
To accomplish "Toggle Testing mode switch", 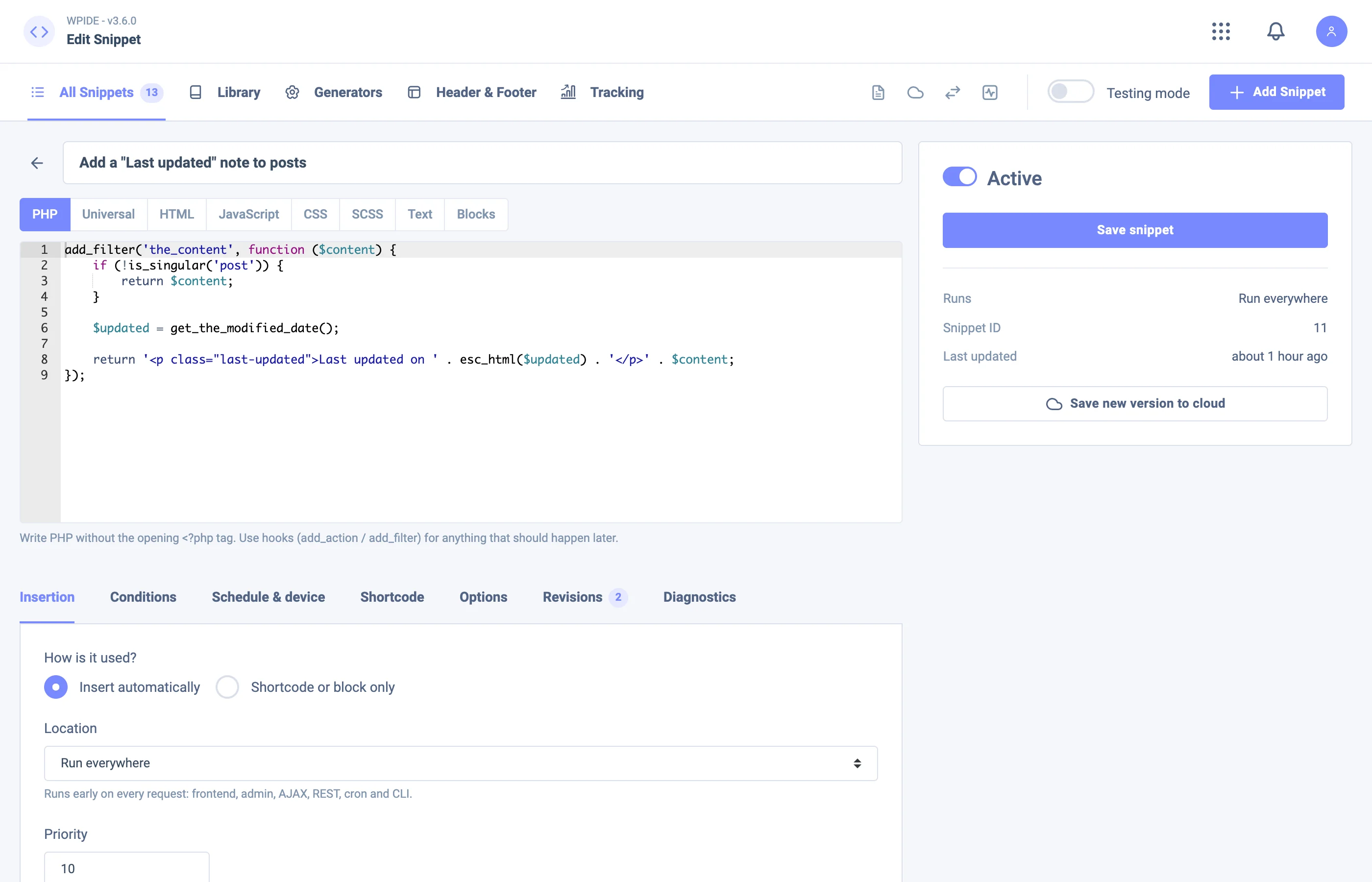I will (1070, 92).
